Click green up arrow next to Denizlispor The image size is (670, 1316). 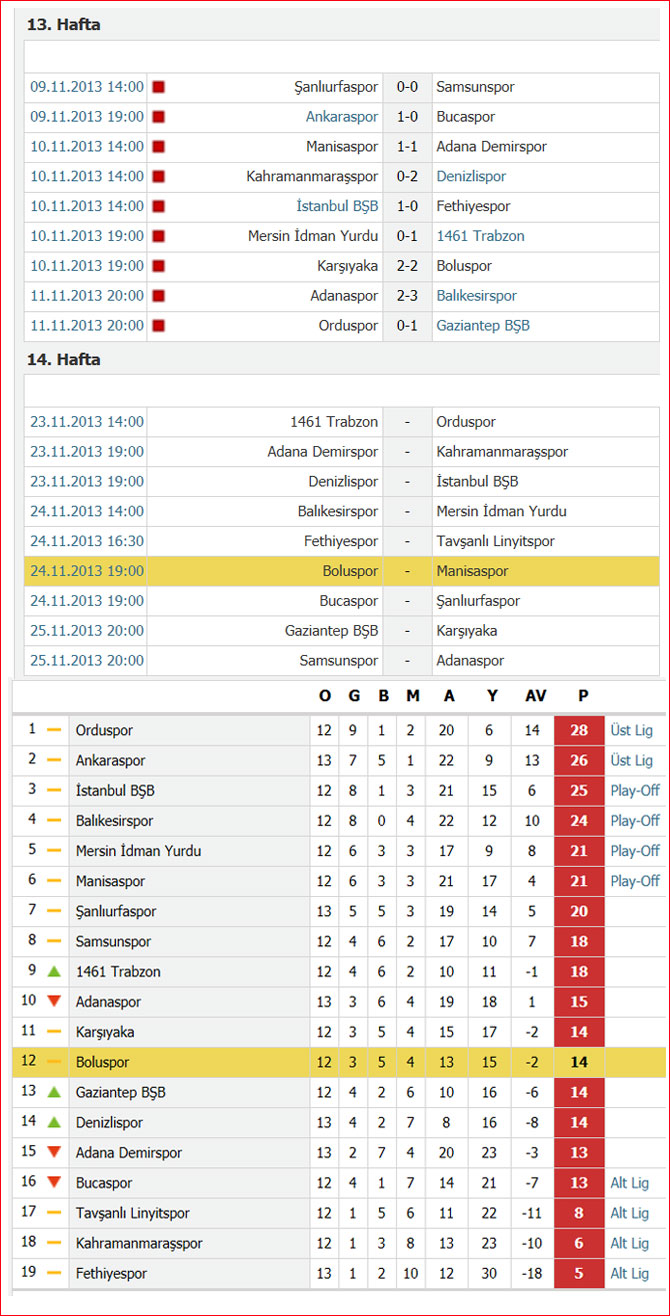54,1122
